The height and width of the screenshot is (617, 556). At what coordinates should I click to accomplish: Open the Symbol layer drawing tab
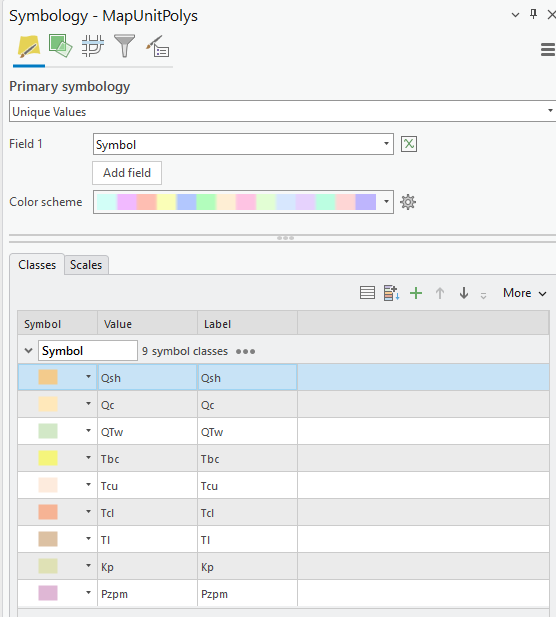point(92,46)
